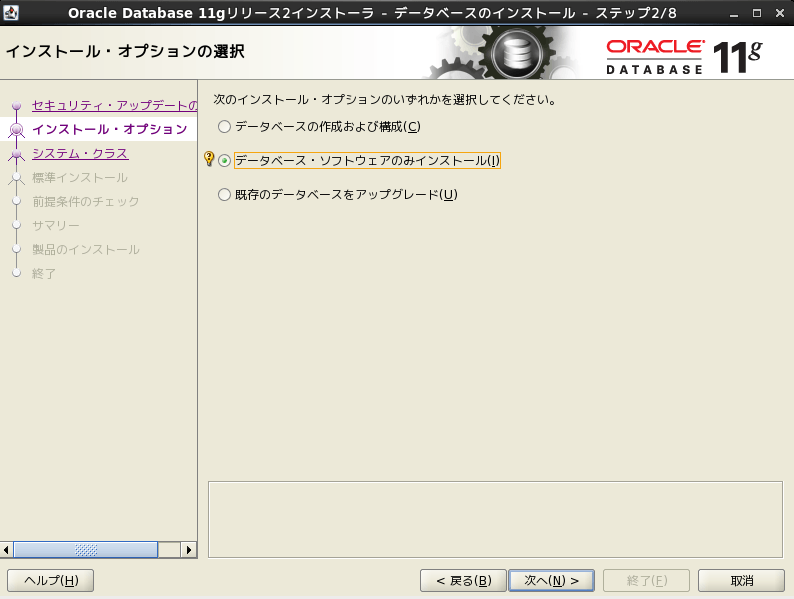This screenshot has height=599, width=794.
Task: Click the current step marker for インストール・オプション
Action: (x=16, y=130)
